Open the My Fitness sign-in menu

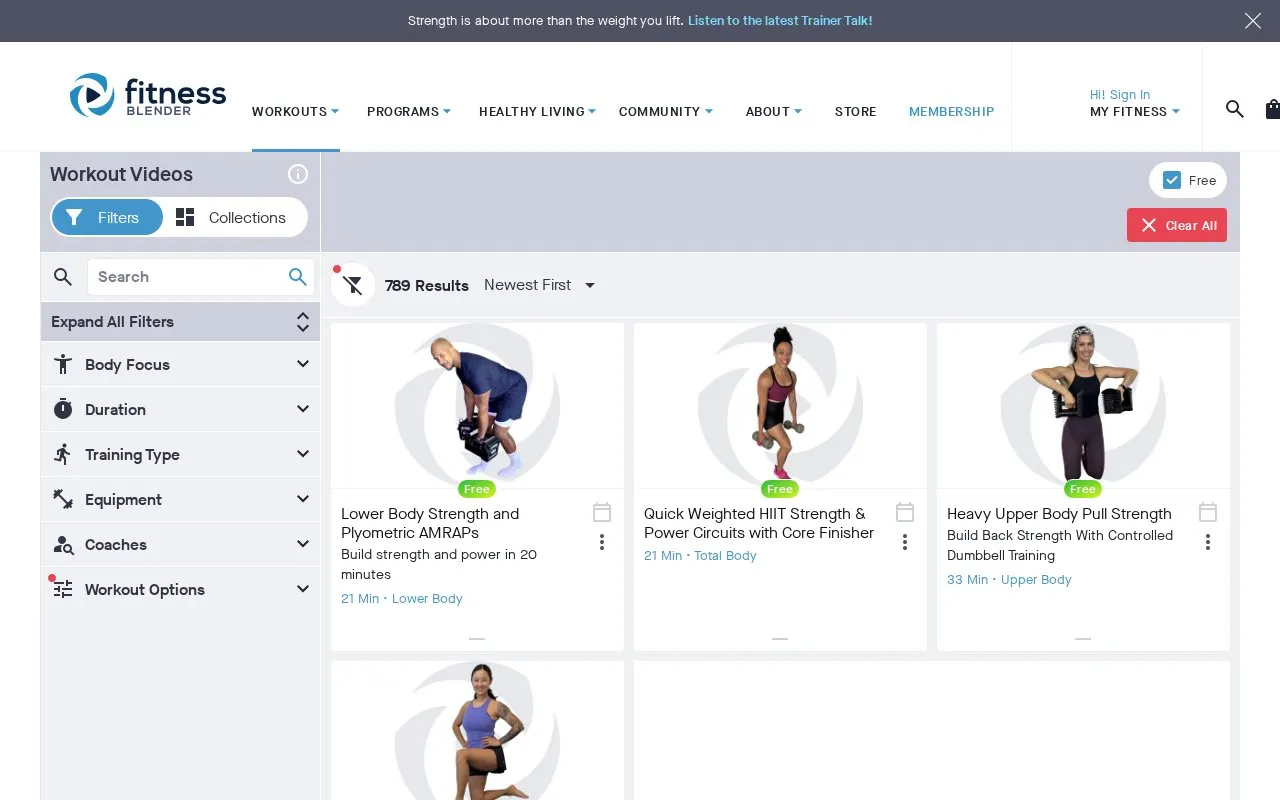click(x=1135, y=104)
